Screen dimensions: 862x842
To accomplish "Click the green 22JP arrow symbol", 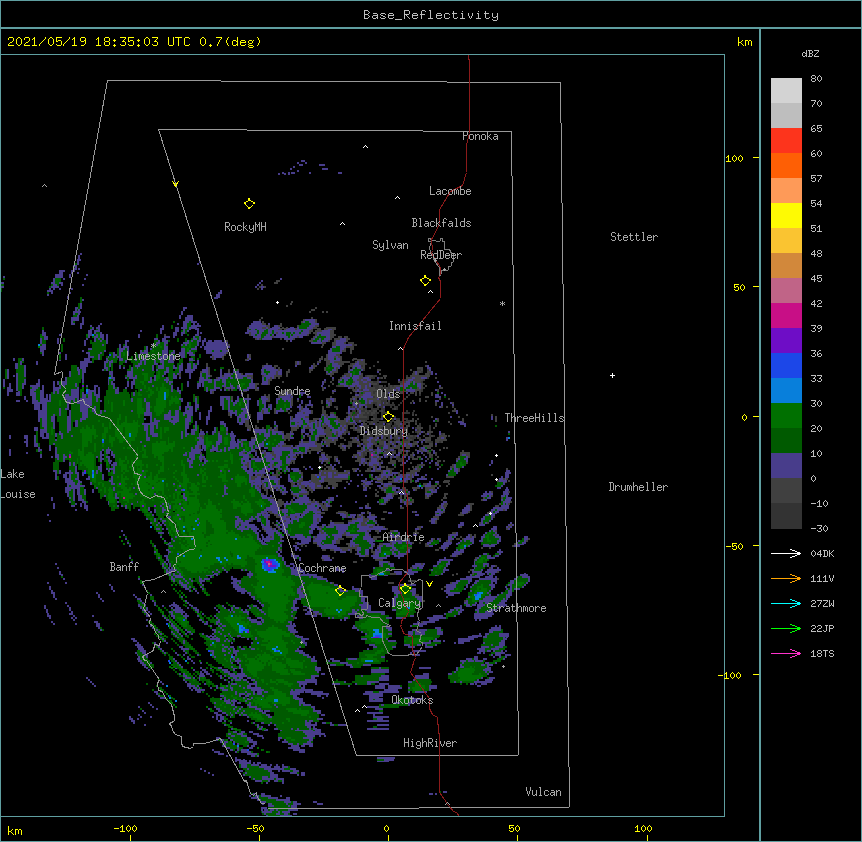I will pos(786,628).
